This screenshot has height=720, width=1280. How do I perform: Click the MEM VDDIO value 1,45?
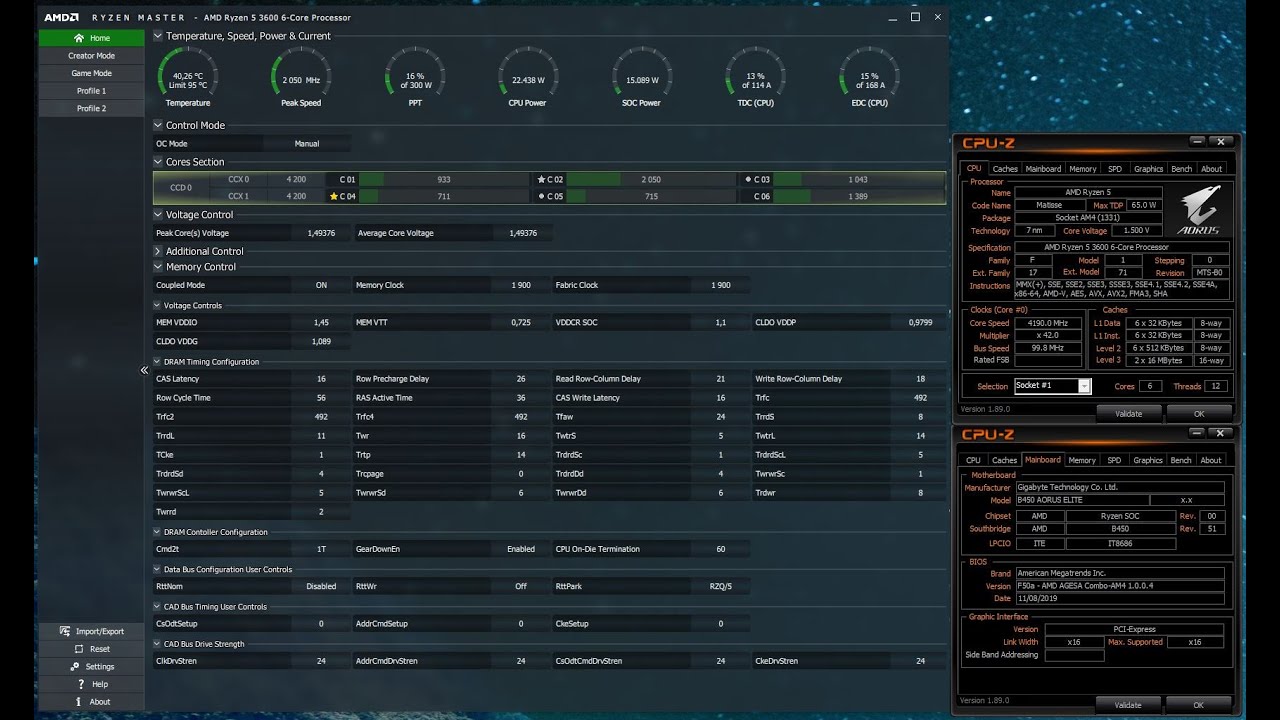tap(321, 323)
